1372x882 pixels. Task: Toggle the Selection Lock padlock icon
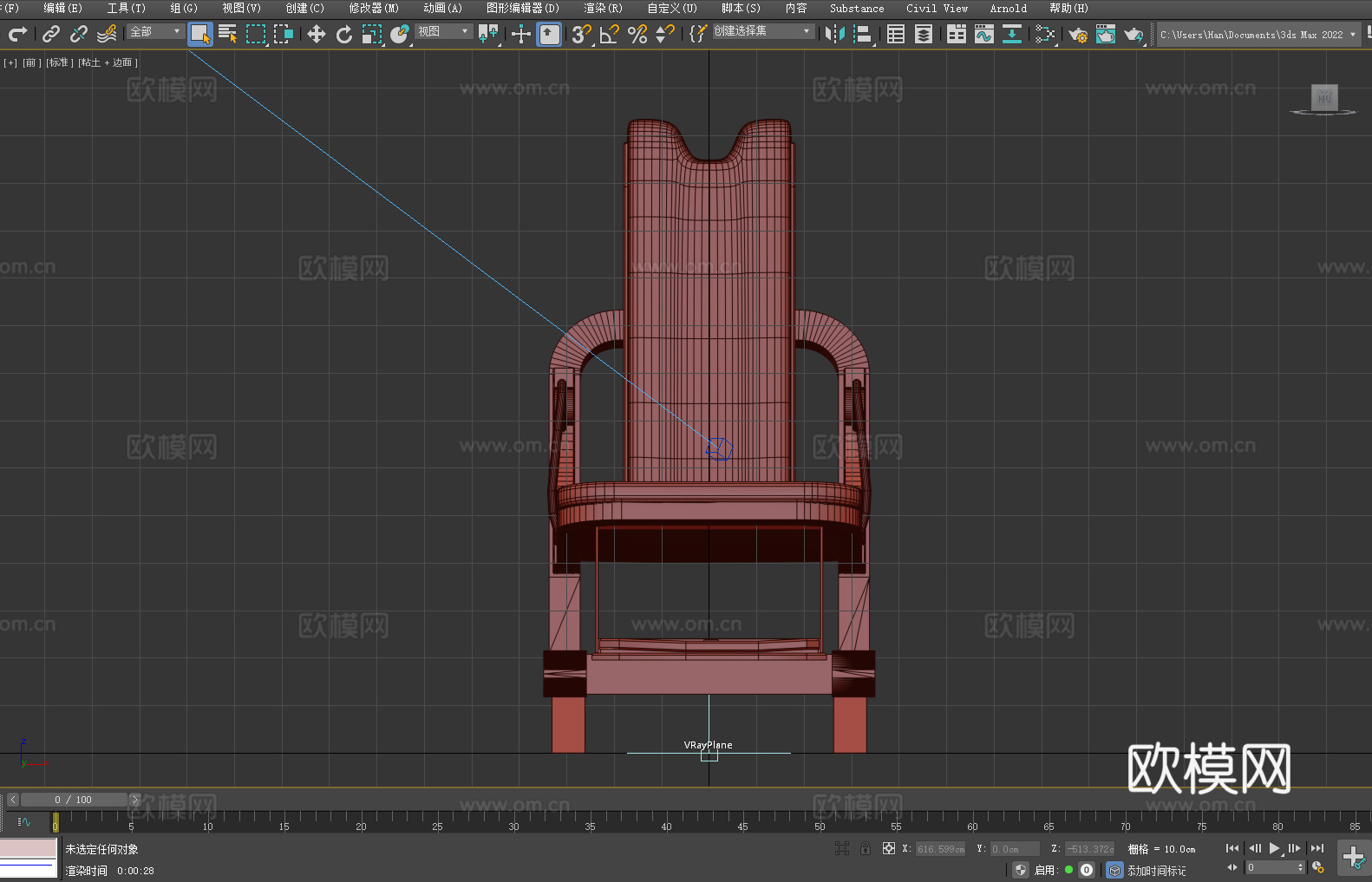866,849
